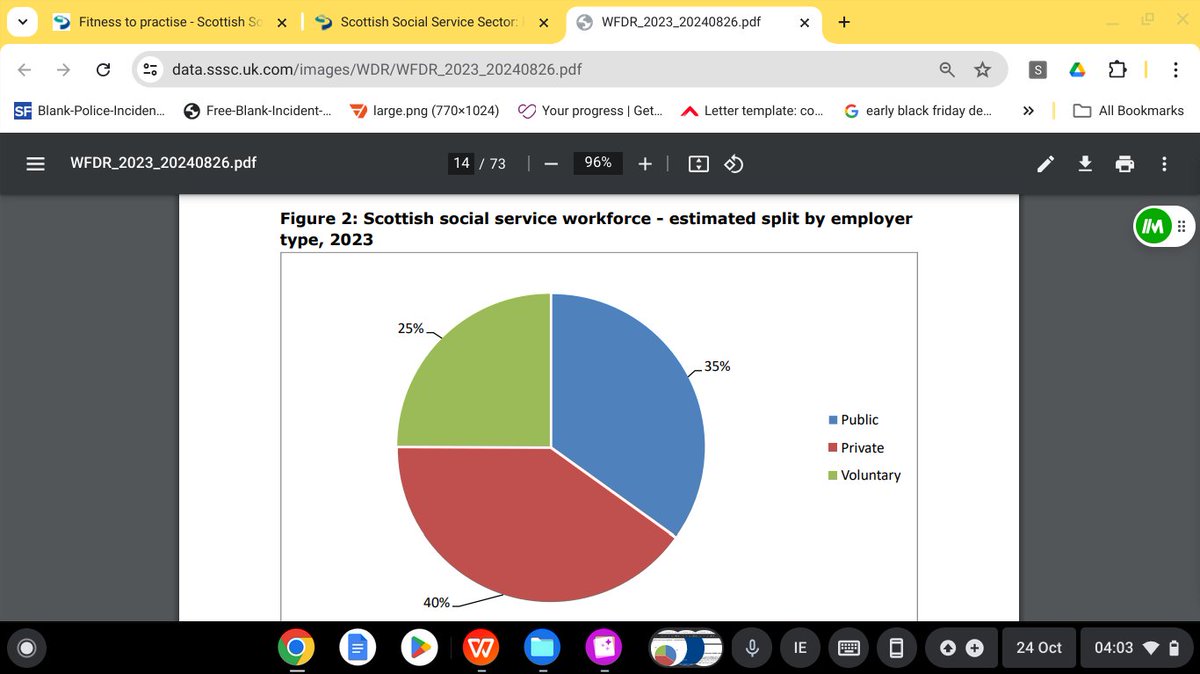Fit PDF to page
This screenshot has width=1200, height=674.
coord(699,163)
